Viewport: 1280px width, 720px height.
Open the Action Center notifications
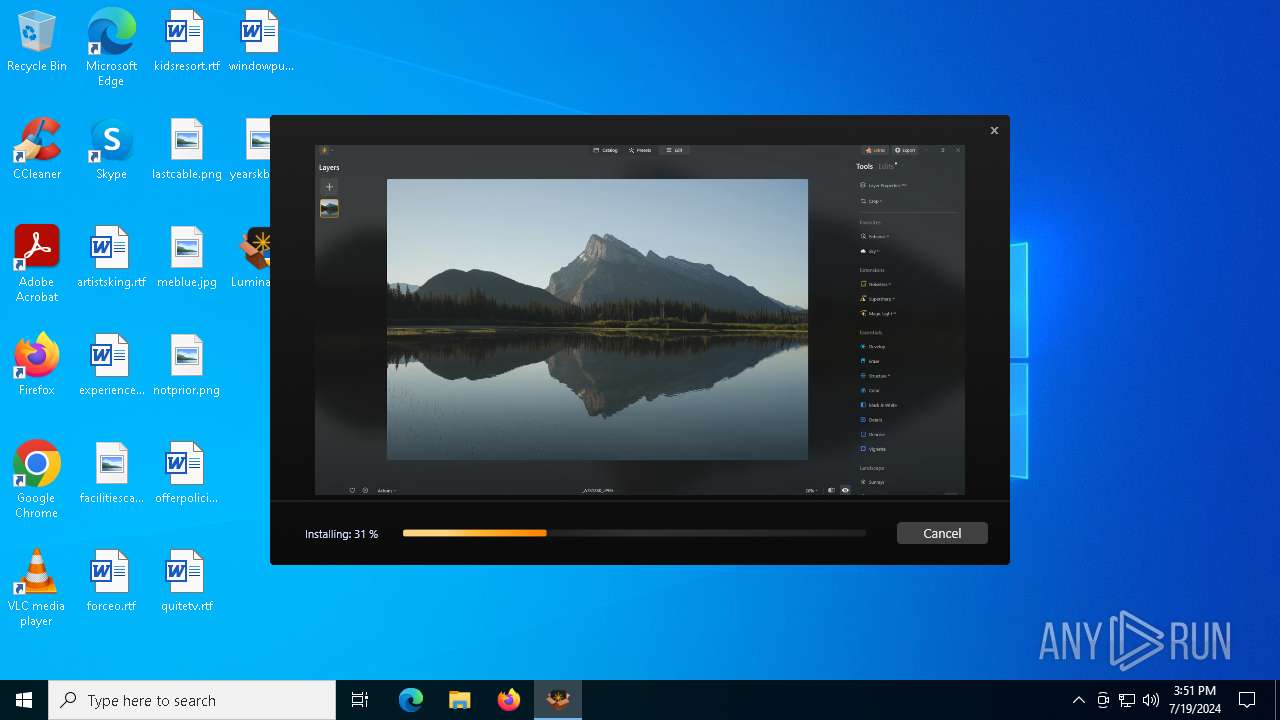pos(1247,700)
